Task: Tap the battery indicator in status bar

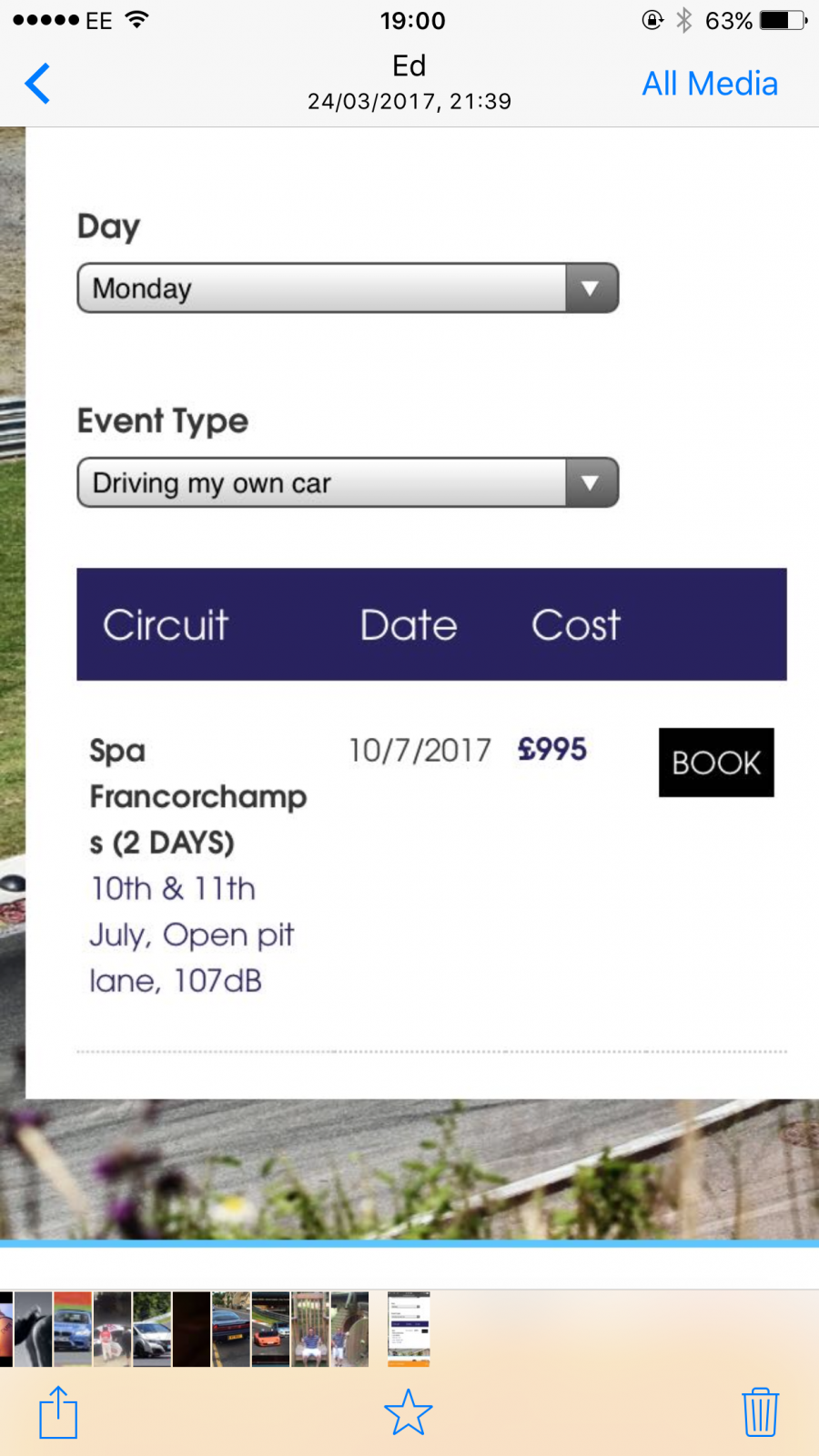Action: (783, 20)
